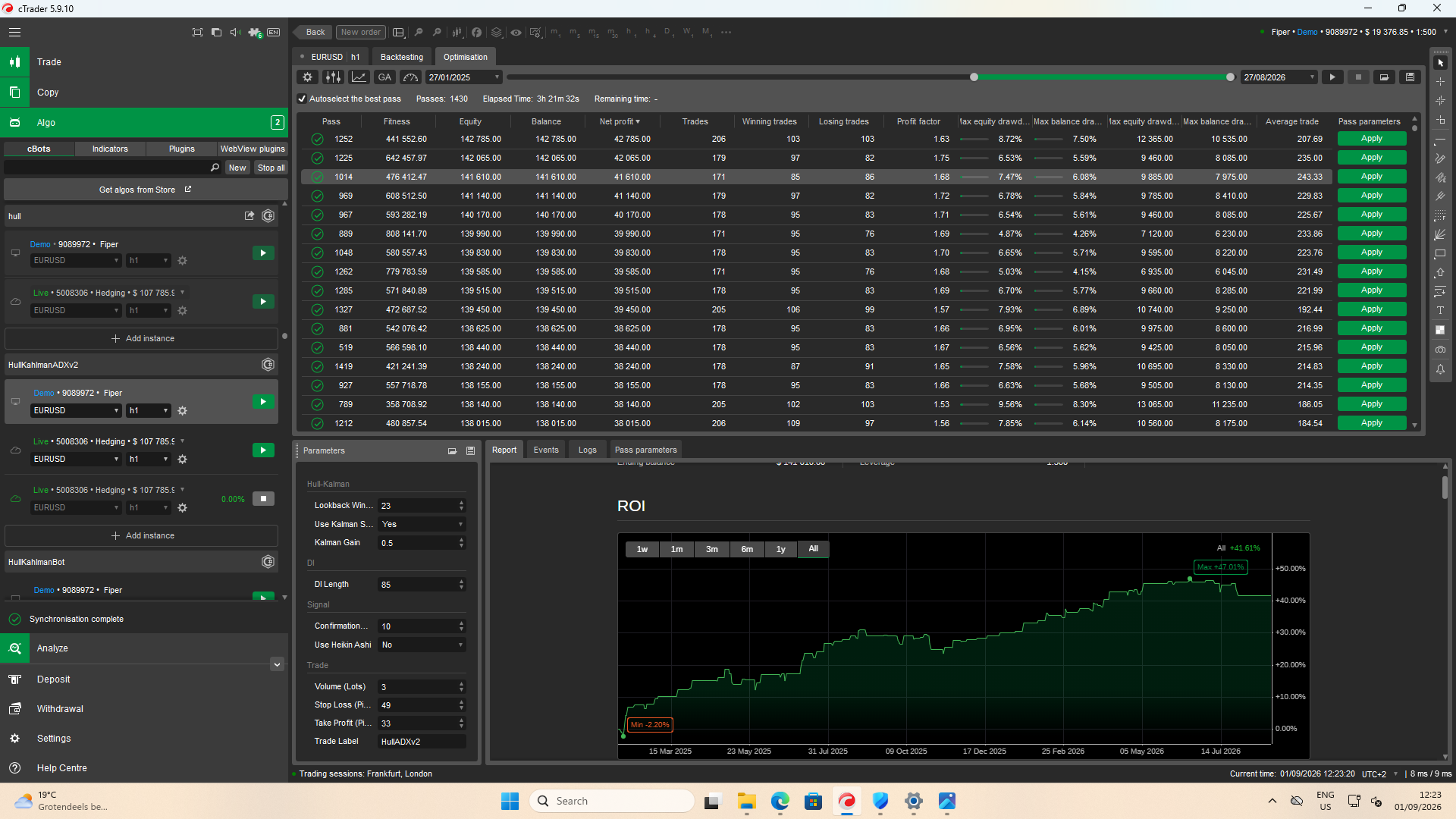
Task: Apply parameters of pass 1014
Action: (x=1371, y=177)
